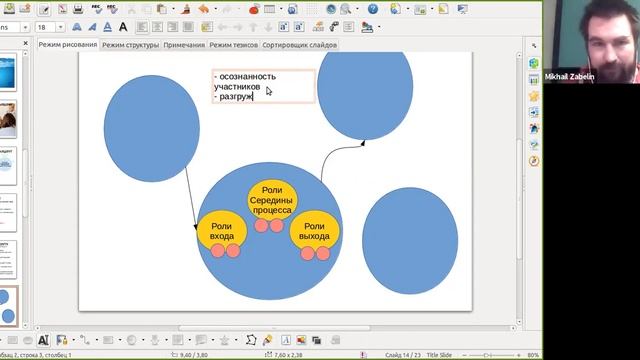Toggle center paragraph alignment button
This screenshot has height=360, width=640.
[x=157, y=27]
